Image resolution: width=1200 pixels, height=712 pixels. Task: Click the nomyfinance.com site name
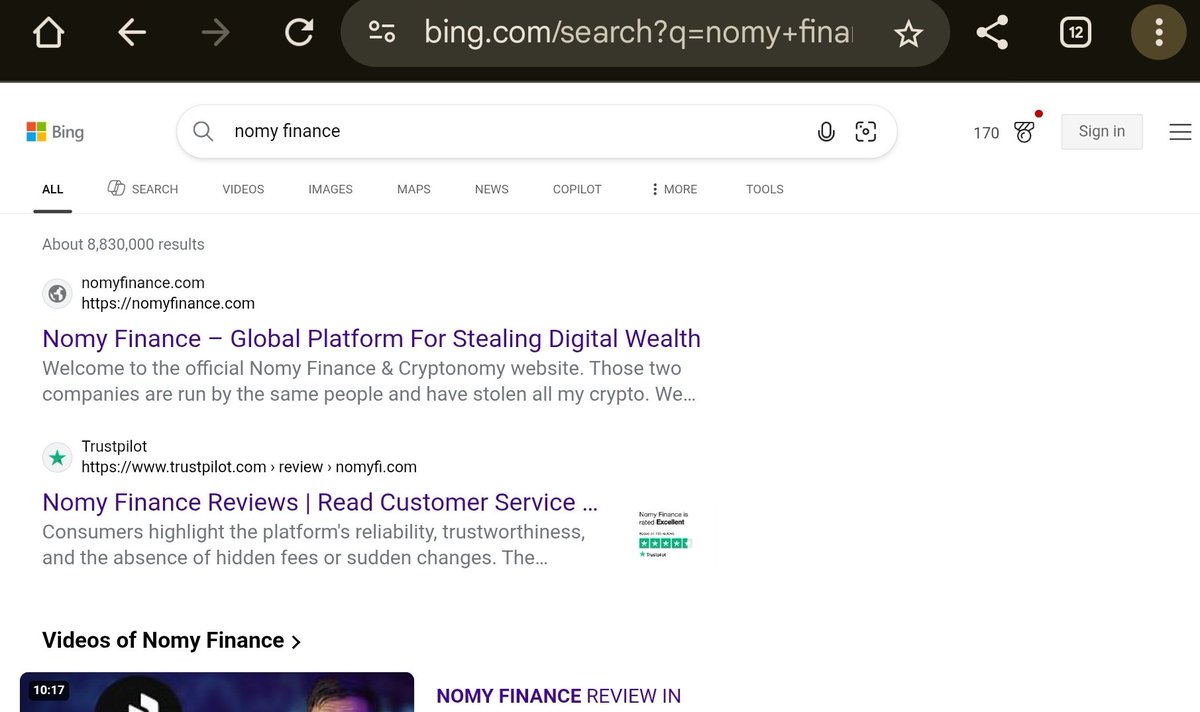(143, 283)
